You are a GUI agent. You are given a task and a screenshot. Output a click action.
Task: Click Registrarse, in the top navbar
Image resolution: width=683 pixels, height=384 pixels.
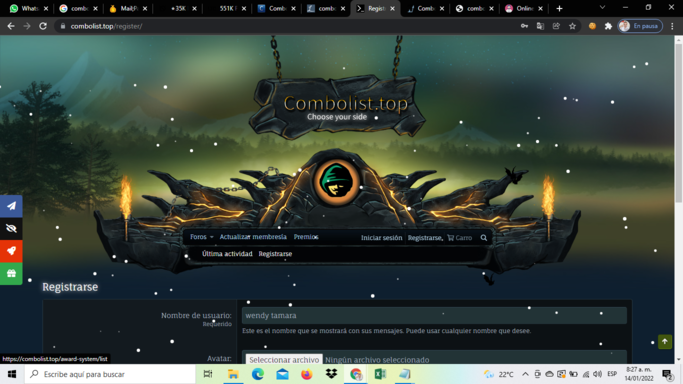[425, 238]
